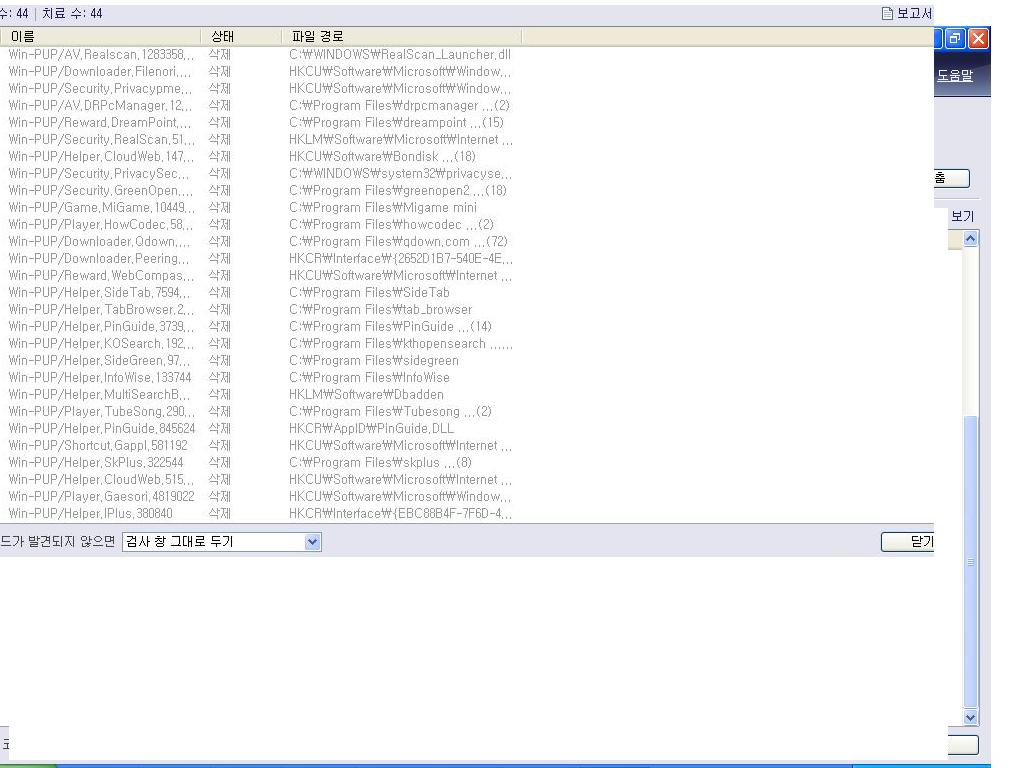Click the scrollbar down arrow in background window
Screen dimensions: 1024x768
click(970, 717)
